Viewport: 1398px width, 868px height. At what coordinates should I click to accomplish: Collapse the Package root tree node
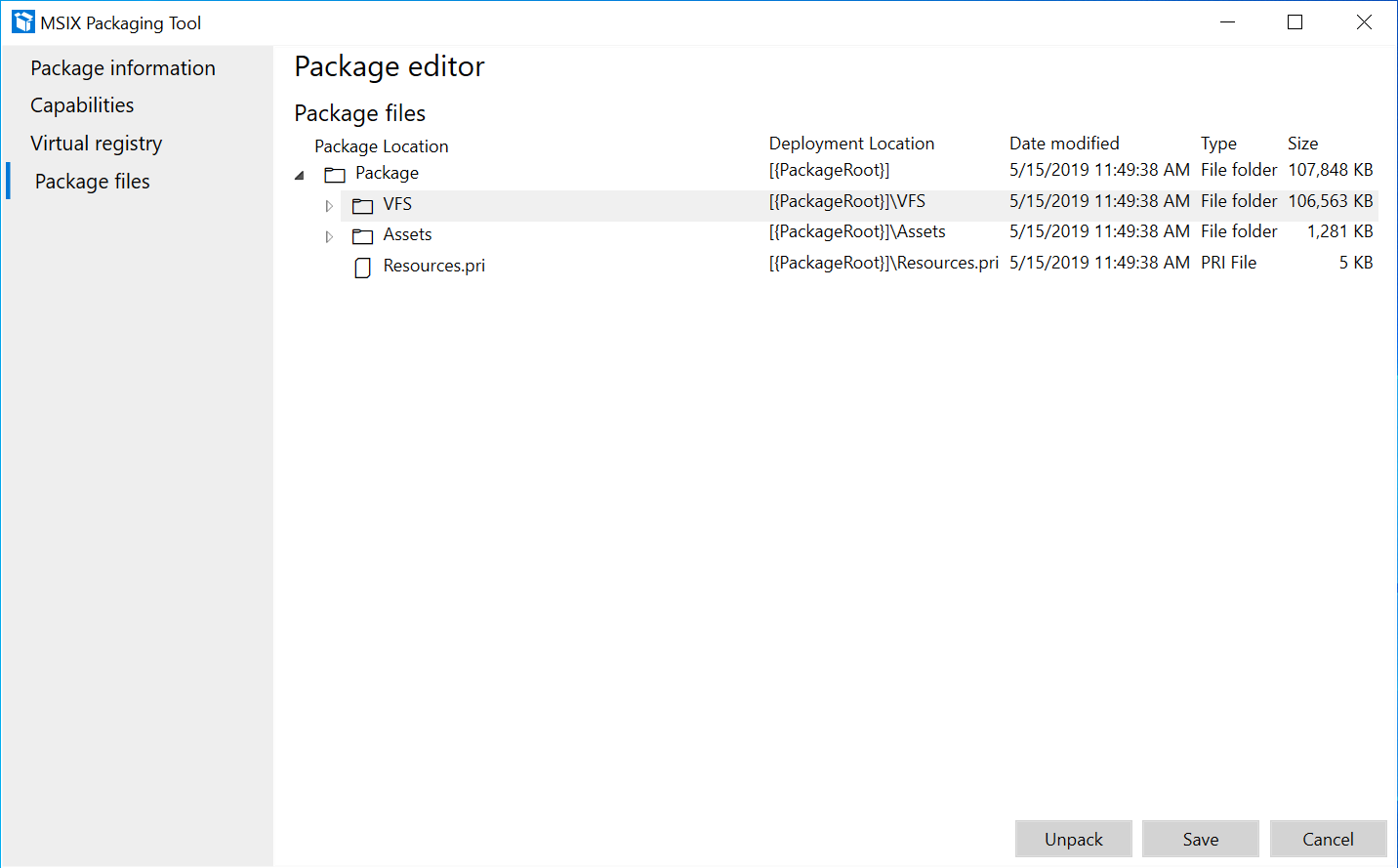click(x=300, y=176)
